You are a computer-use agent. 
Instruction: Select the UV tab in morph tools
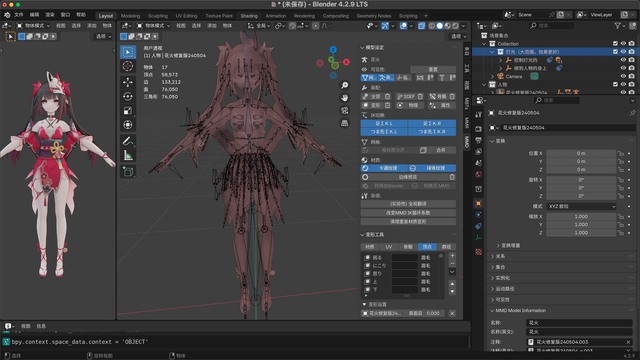[389, 247]
